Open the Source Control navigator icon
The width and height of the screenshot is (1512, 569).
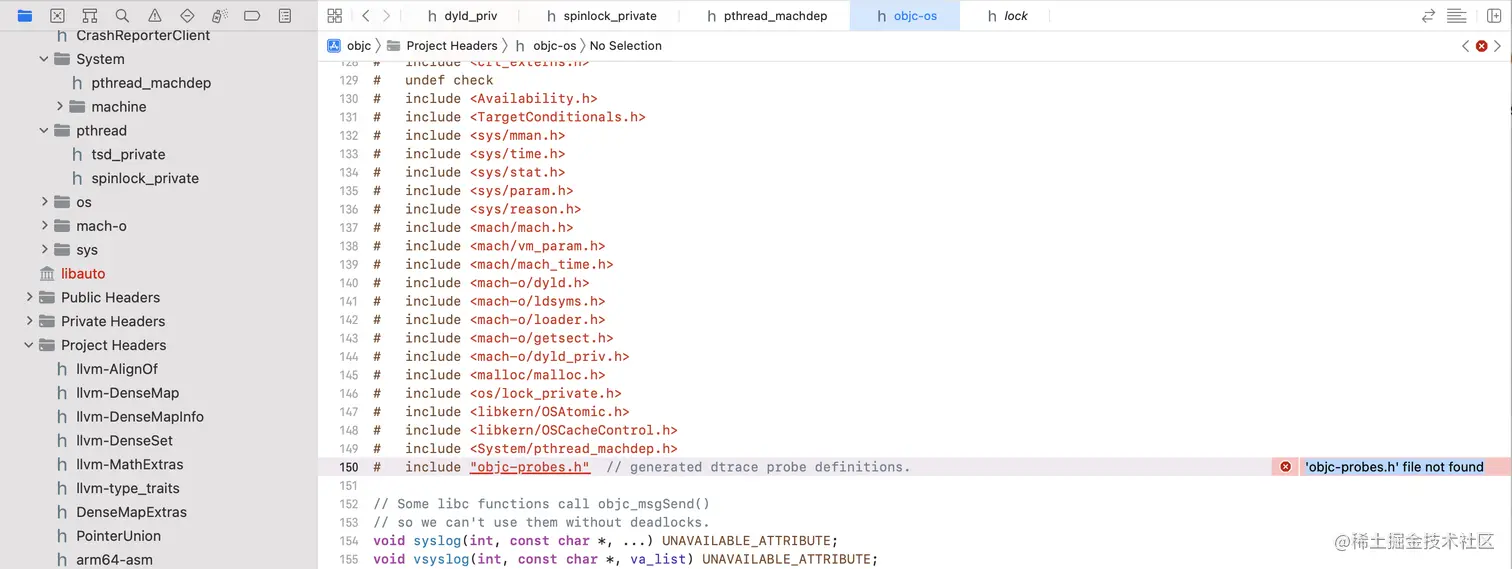point(57,16)
